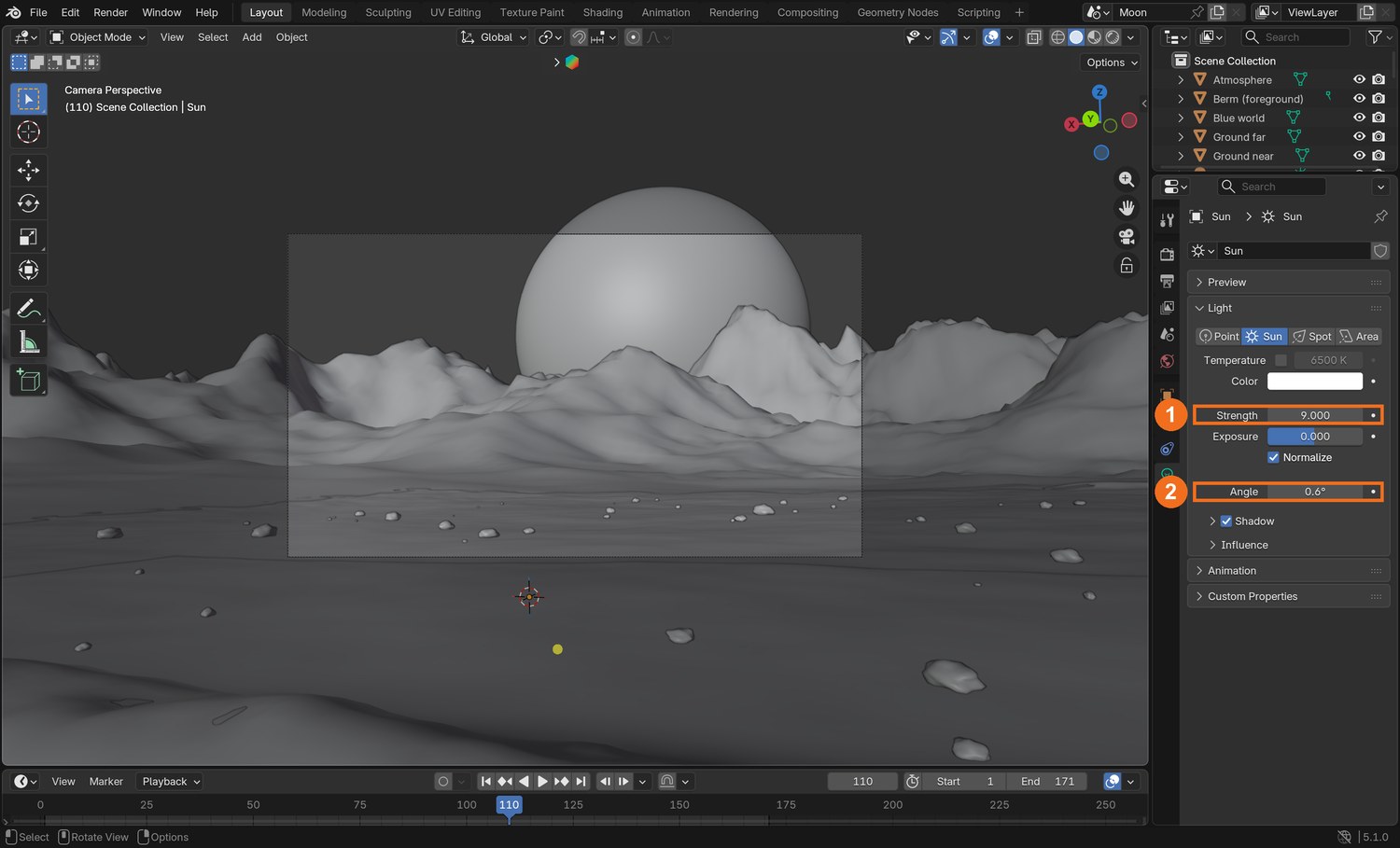Select the Add Cube tool
This screenshot has width=1400, height=848.
point(29,380)
